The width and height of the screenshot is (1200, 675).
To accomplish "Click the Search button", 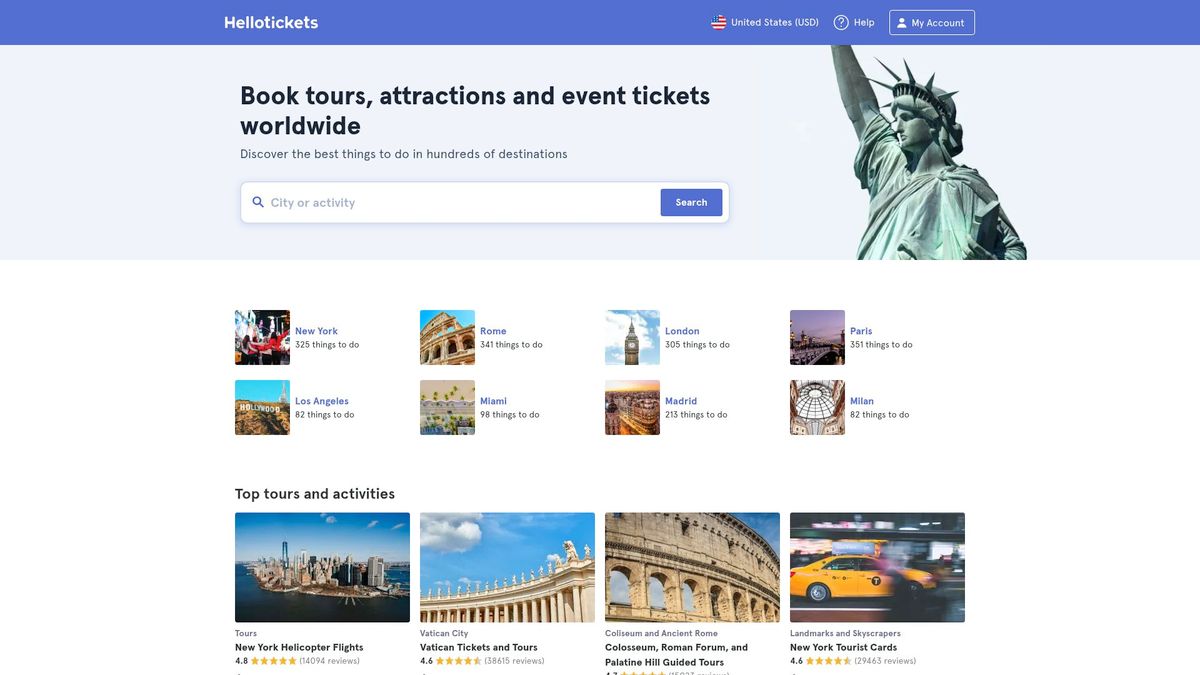I will 690,202.
